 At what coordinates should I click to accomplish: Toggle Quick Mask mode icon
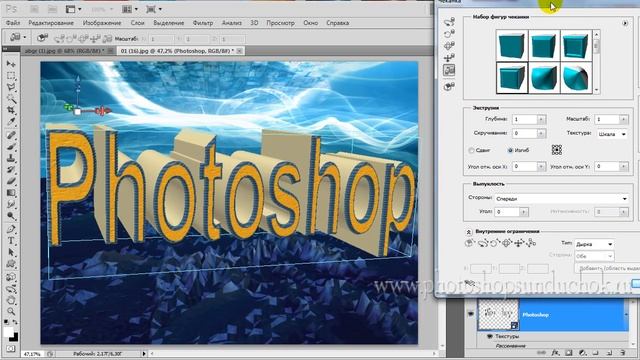(11, 349)
